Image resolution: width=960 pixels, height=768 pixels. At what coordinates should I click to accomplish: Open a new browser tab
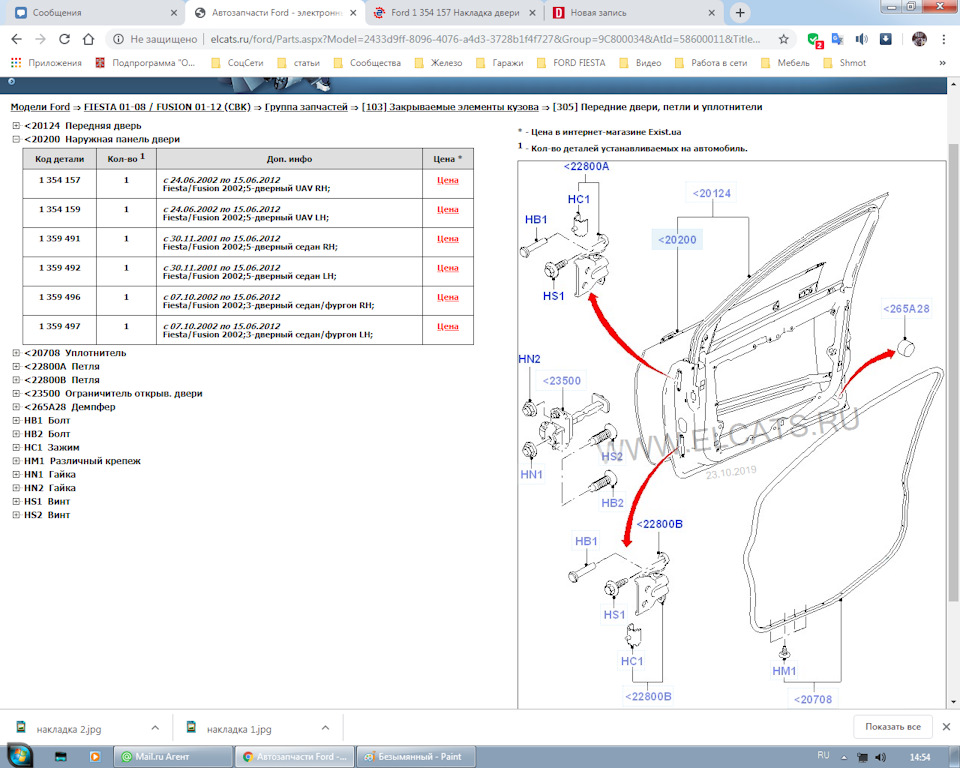click(x=740, y=13)
